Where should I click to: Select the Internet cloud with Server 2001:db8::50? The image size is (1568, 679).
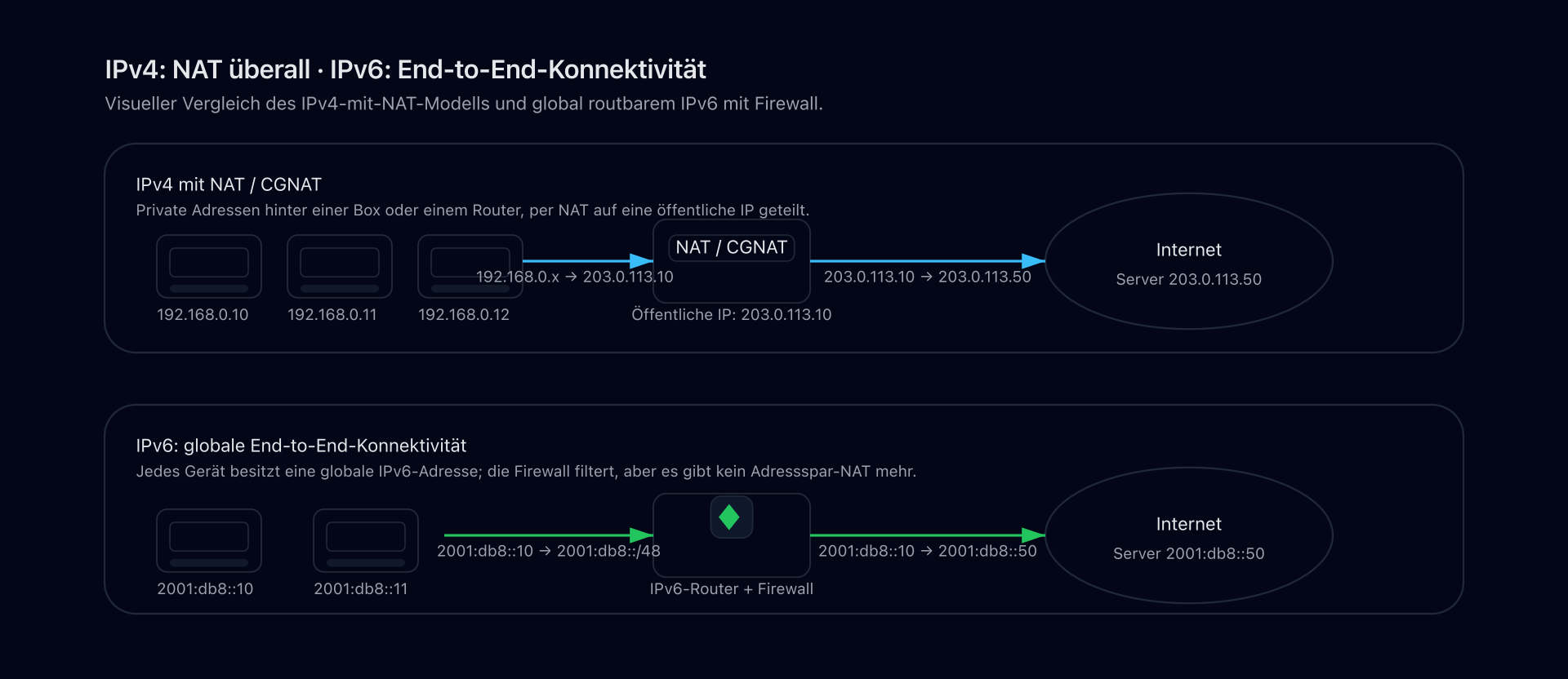coord(1188,536)
